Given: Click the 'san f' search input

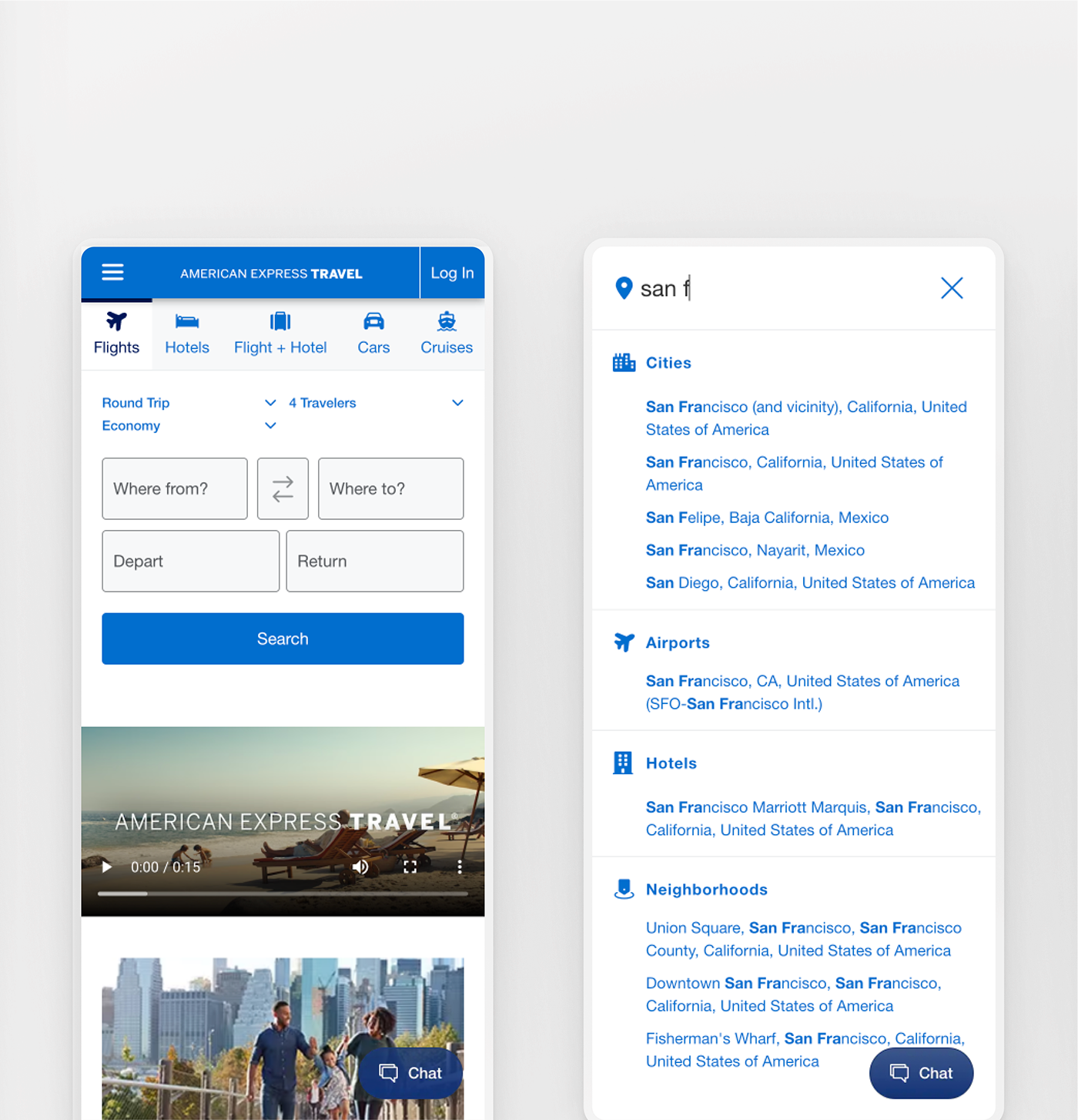Looking at the screenshot, I should click(x=782, y=288).
